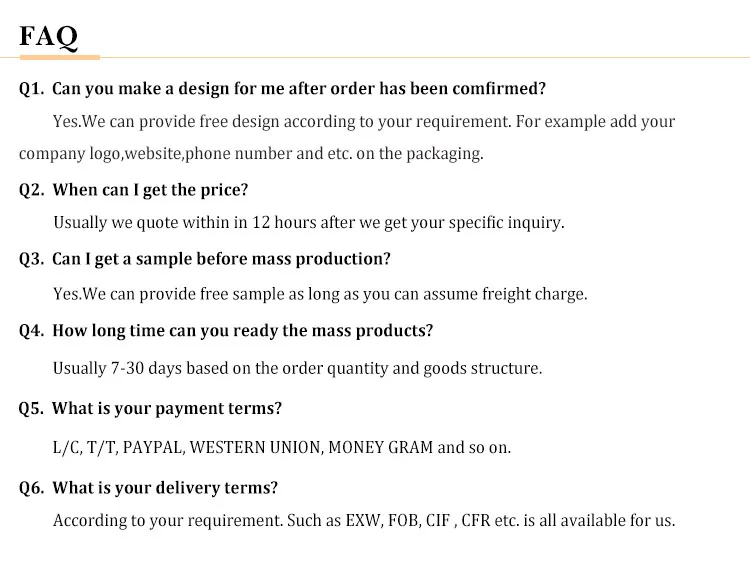
Task: Select Q4 about mass products time
Action: tap(243, 331)
